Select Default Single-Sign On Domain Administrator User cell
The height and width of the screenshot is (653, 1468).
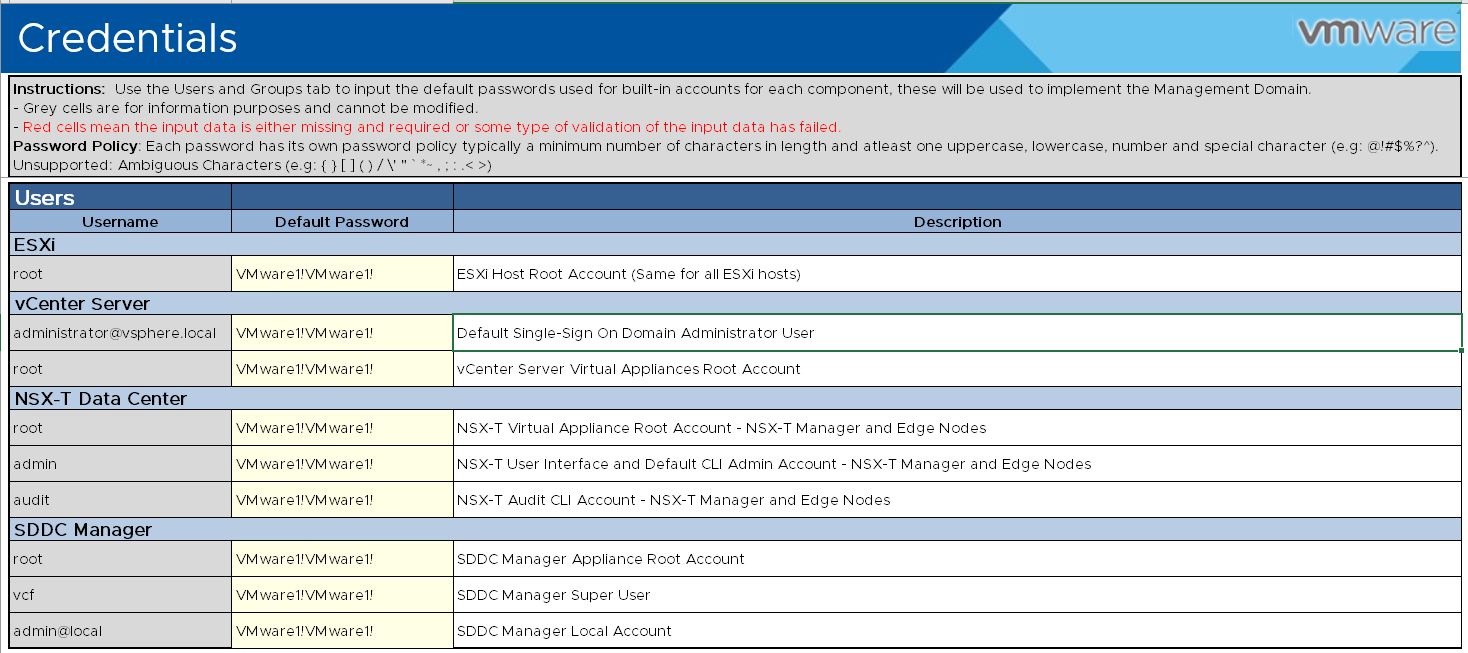click(957, 333)
